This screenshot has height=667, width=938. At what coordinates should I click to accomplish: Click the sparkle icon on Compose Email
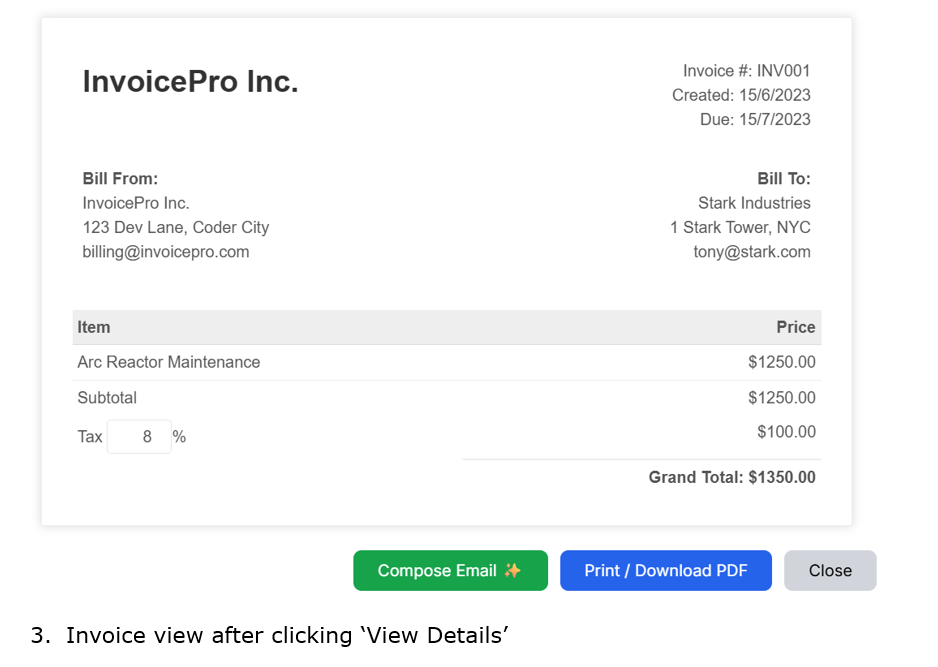pos(513,571)
